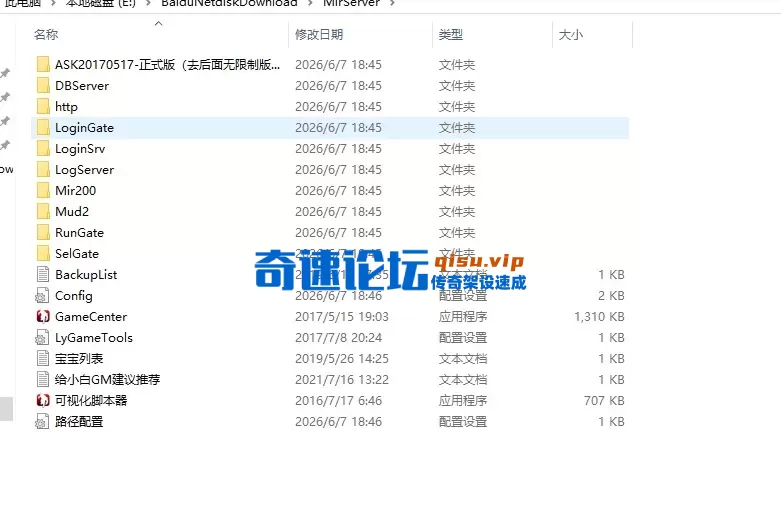
Task: Select the http folder icon
Action: [x=43, y=107]
